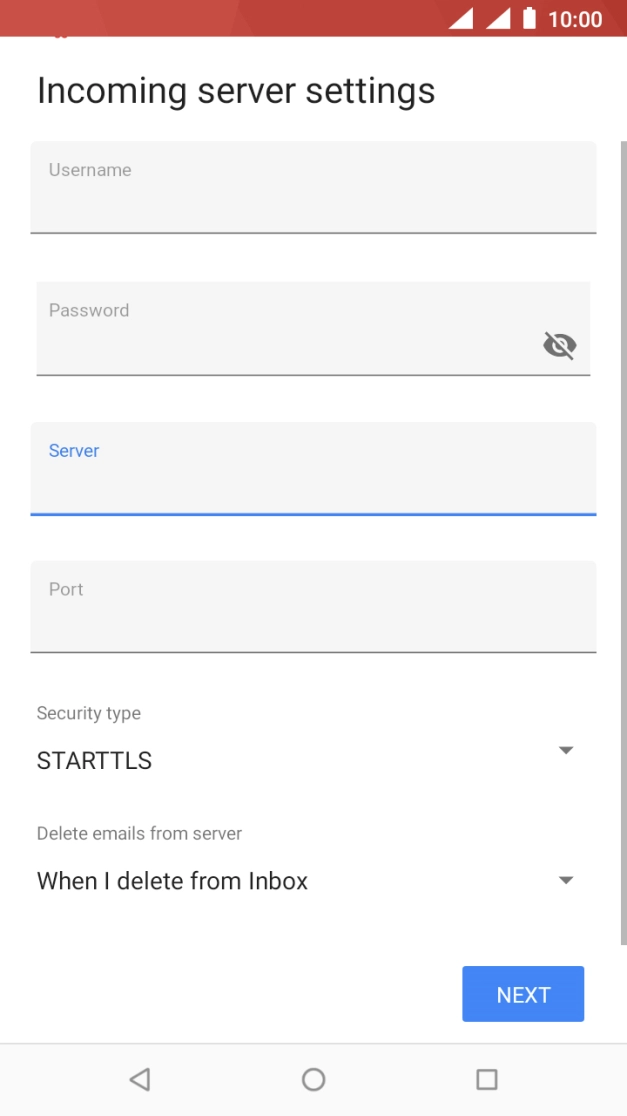
Task: Tap "When I delete from Inbox" option
Action: pos(173,881)
